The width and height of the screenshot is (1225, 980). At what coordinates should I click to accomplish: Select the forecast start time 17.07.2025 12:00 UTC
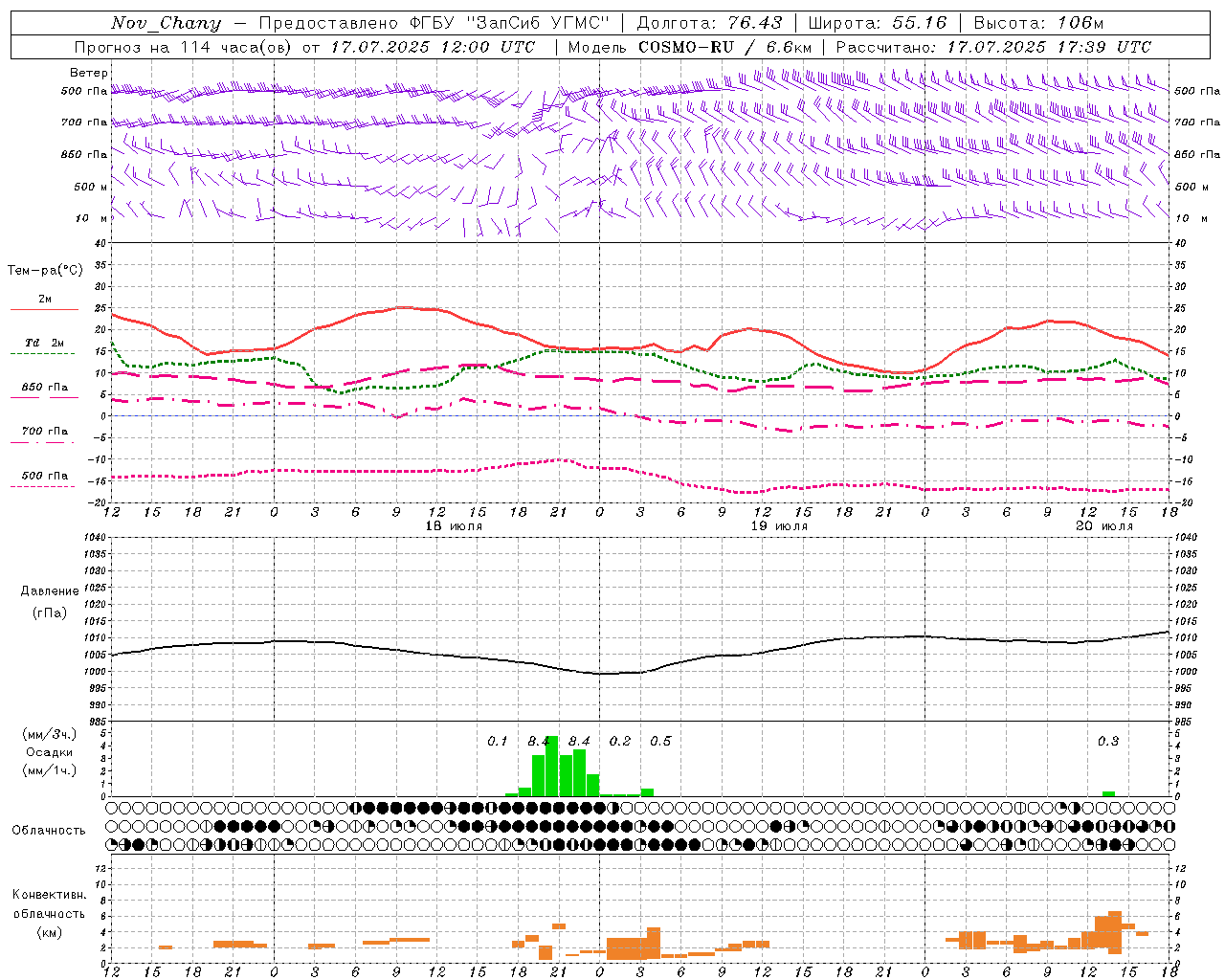(433, 47)
